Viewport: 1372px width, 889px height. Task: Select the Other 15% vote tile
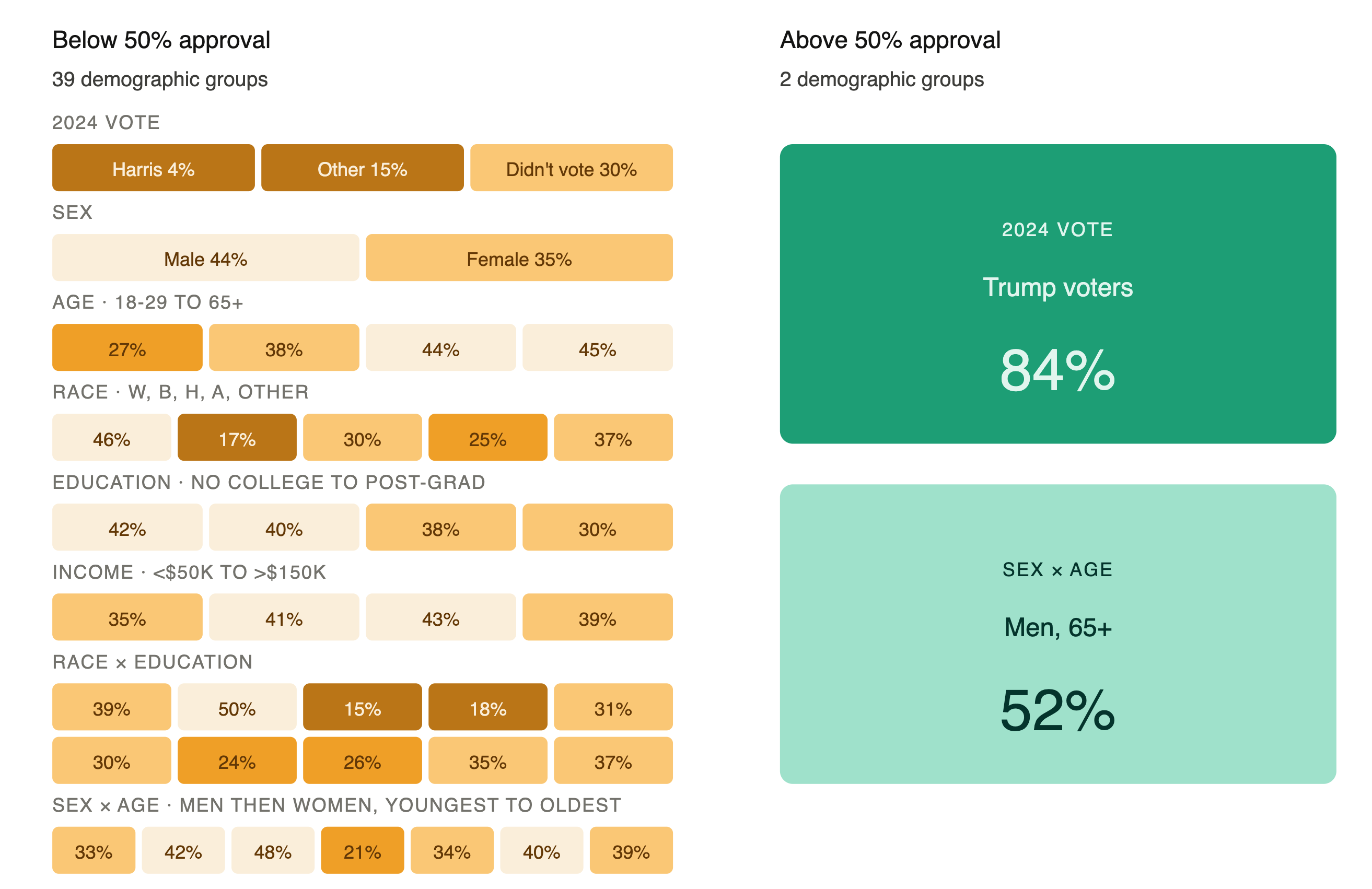[362, 168]
